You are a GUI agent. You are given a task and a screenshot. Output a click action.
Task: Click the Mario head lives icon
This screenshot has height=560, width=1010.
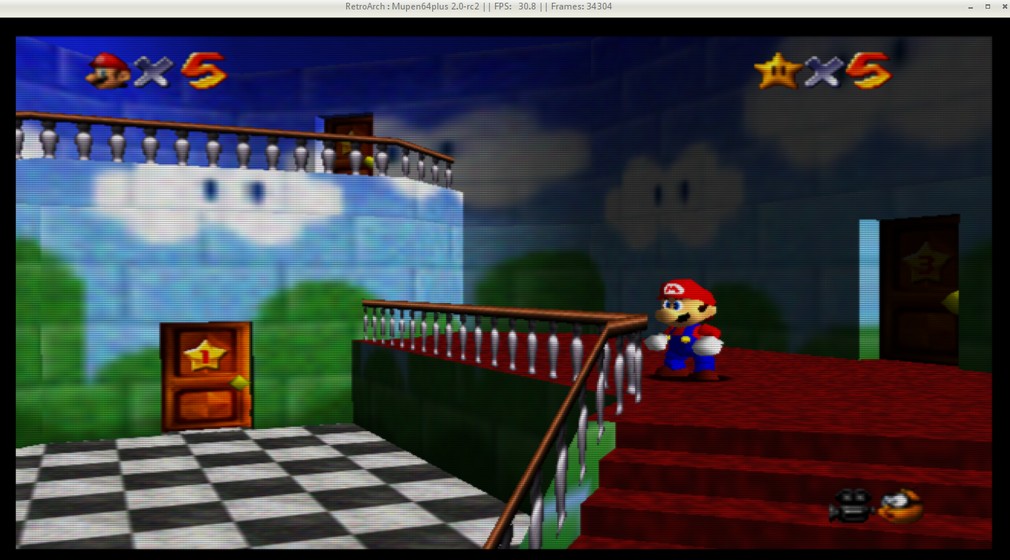click(108, 70)
